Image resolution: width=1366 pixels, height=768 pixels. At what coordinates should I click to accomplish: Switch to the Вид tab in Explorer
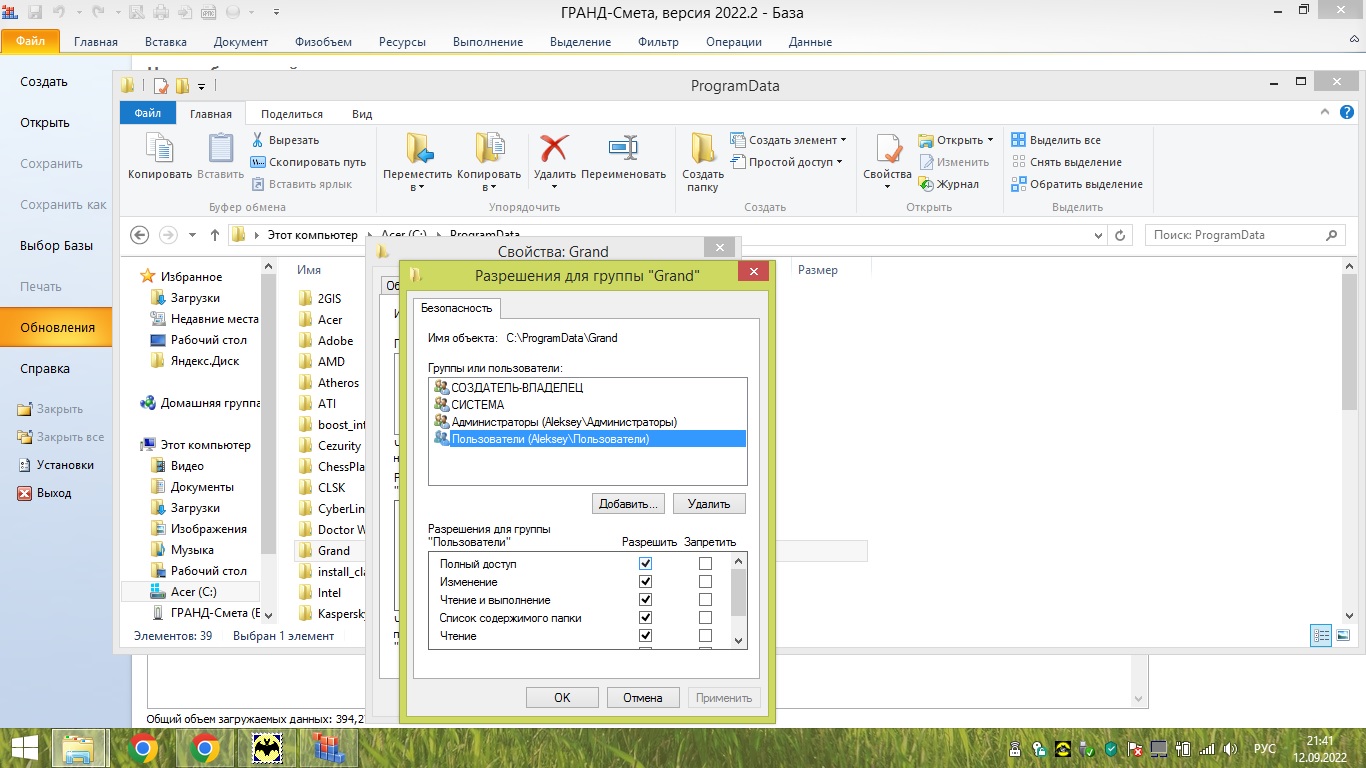click(362, 114)
